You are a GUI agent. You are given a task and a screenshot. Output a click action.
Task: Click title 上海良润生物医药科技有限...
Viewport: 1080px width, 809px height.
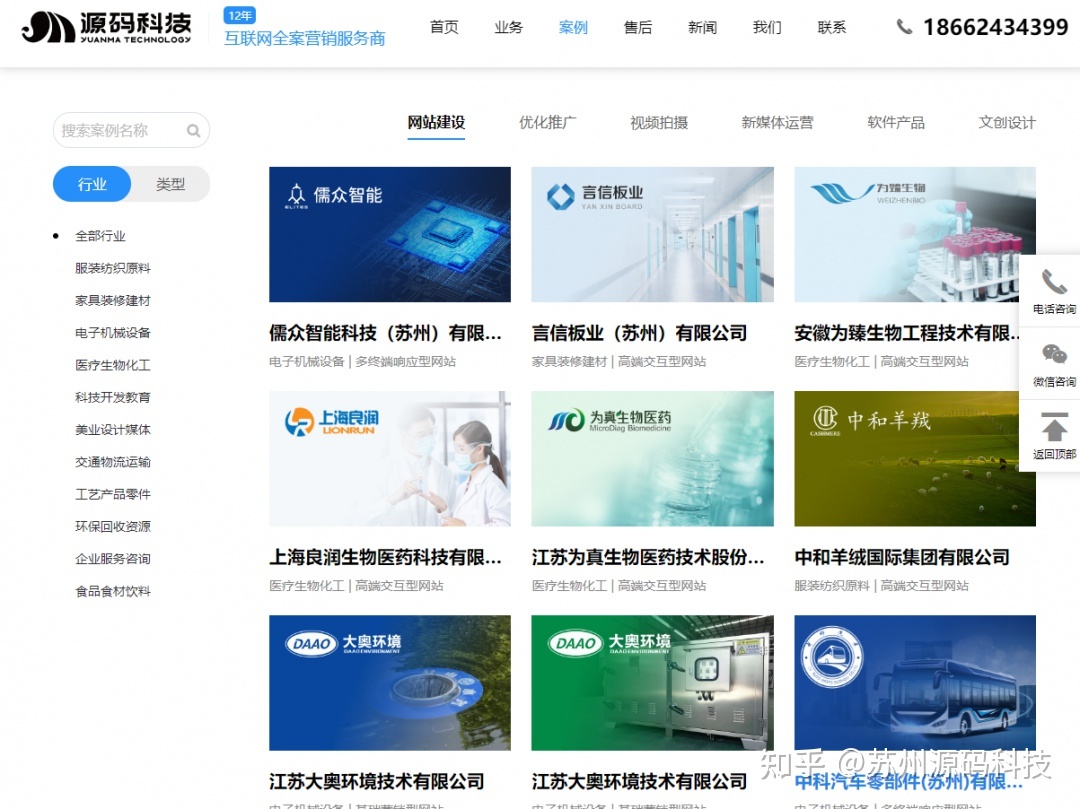385,558
